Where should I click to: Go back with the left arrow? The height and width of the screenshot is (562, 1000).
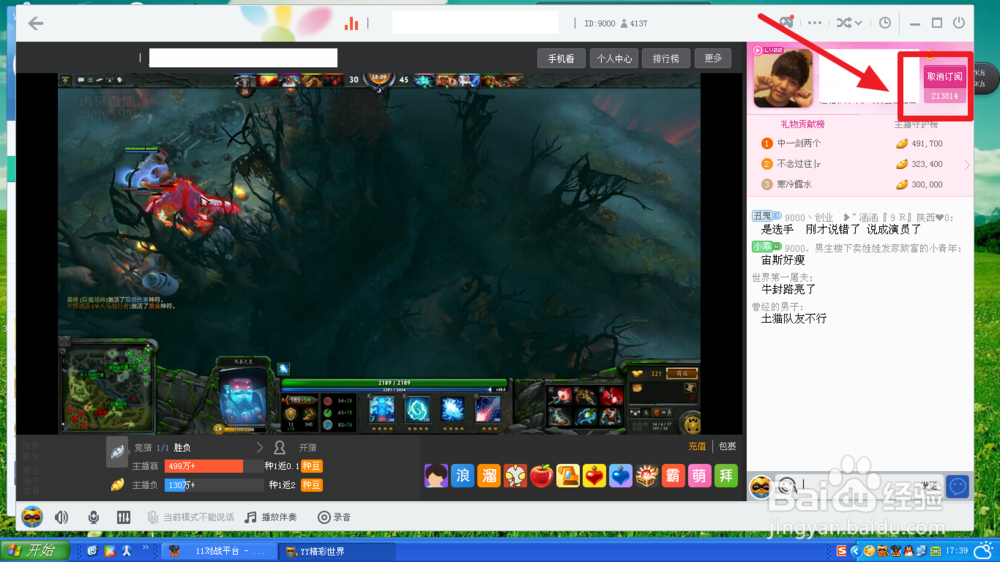click(x=36, y=24)
